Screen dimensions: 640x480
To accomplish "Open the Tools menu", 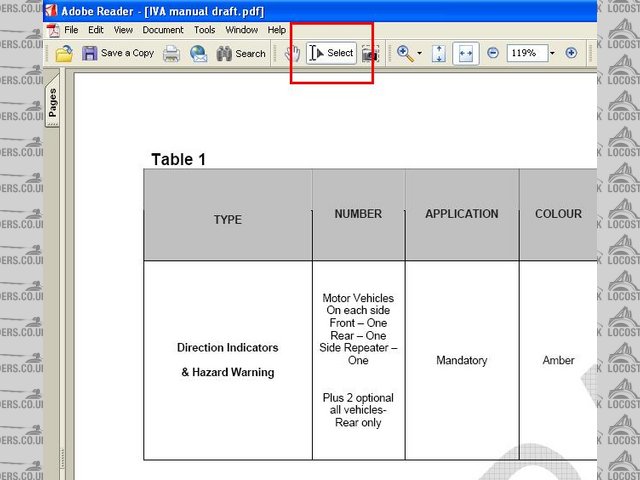I will click(204, 30).
